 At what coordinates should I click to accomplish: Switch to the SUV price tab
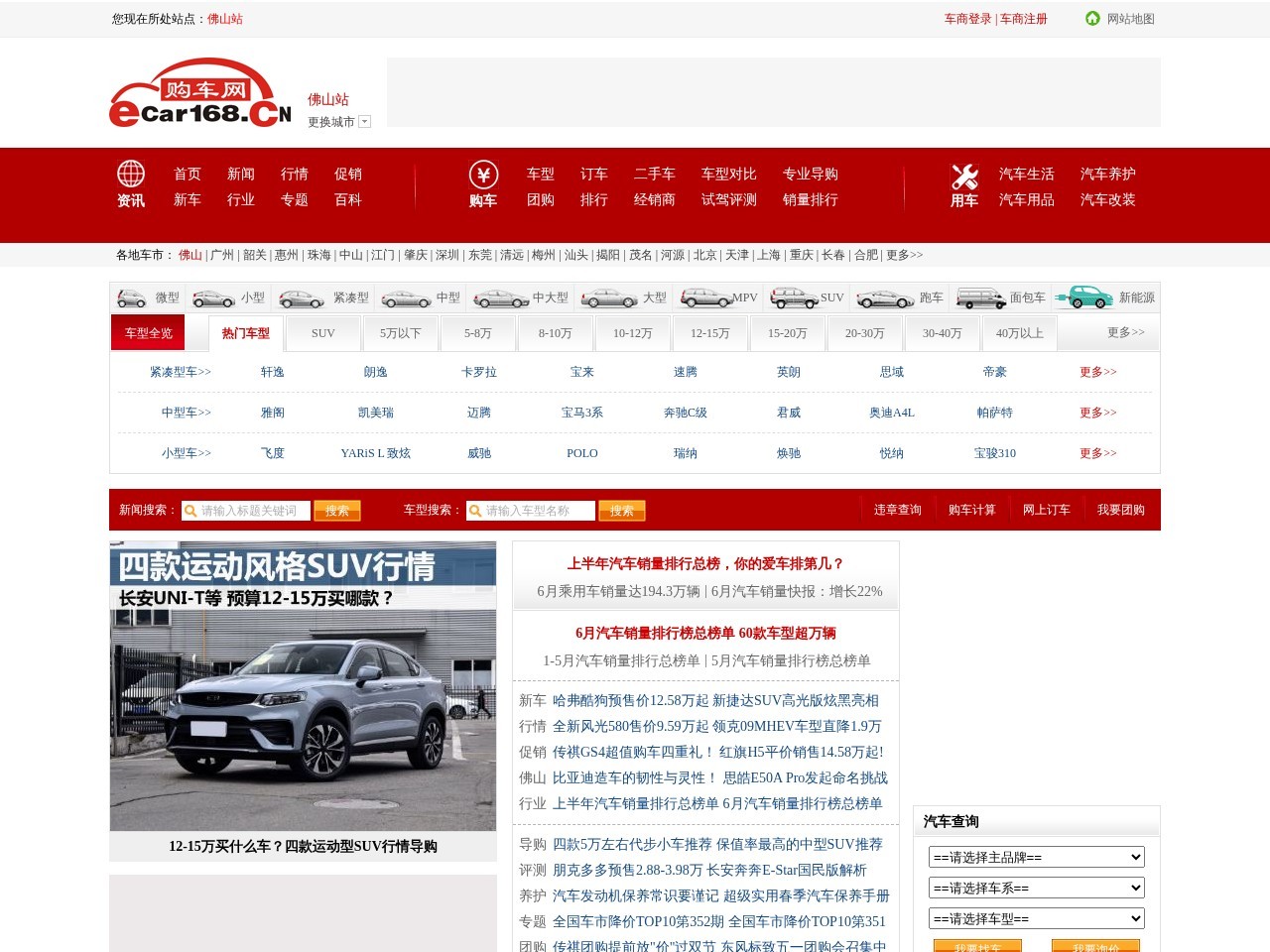click(323, 333)
